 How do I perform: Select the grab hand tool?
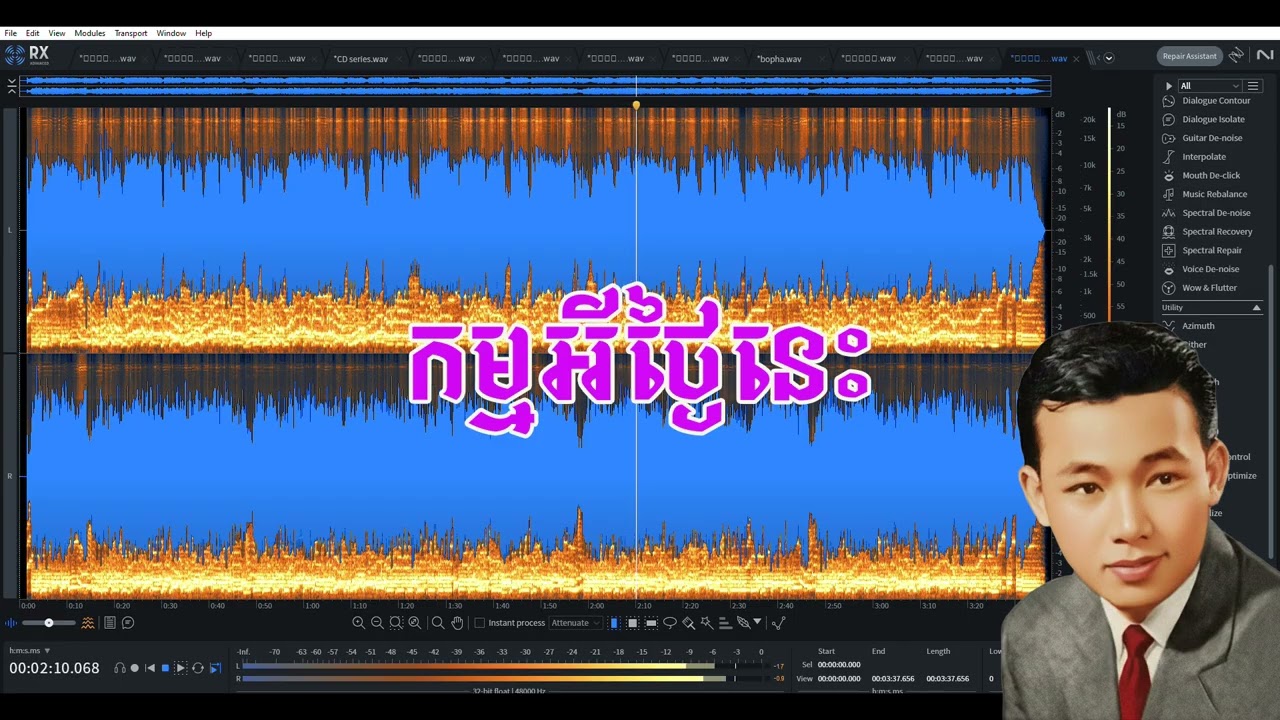457,623
